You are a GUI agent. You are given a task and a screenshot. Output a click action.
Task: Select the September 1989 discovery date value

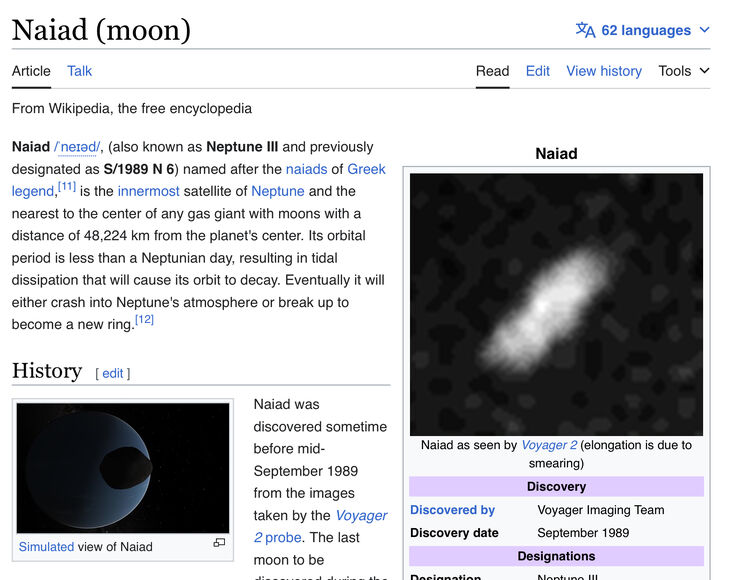coord(583,533)
